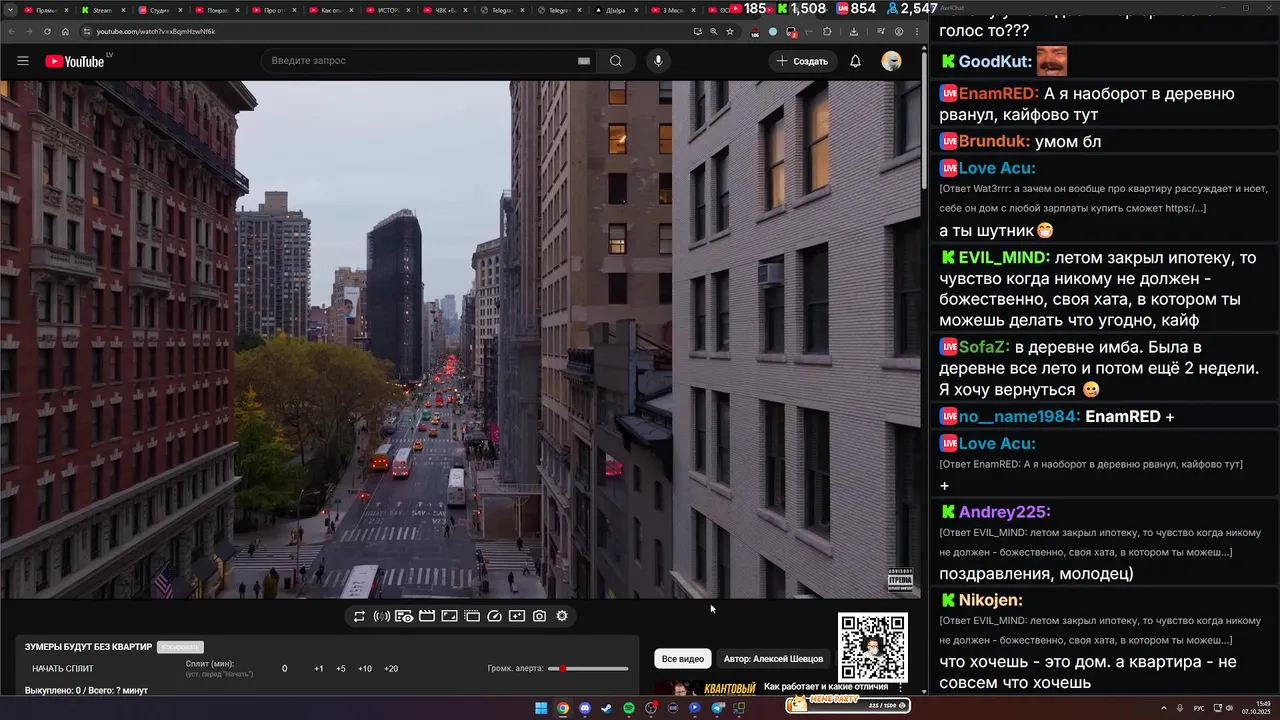Open the Квантовый recommended video thumbnail
This screenshot has height=720, width=1280.
(705, 688)
